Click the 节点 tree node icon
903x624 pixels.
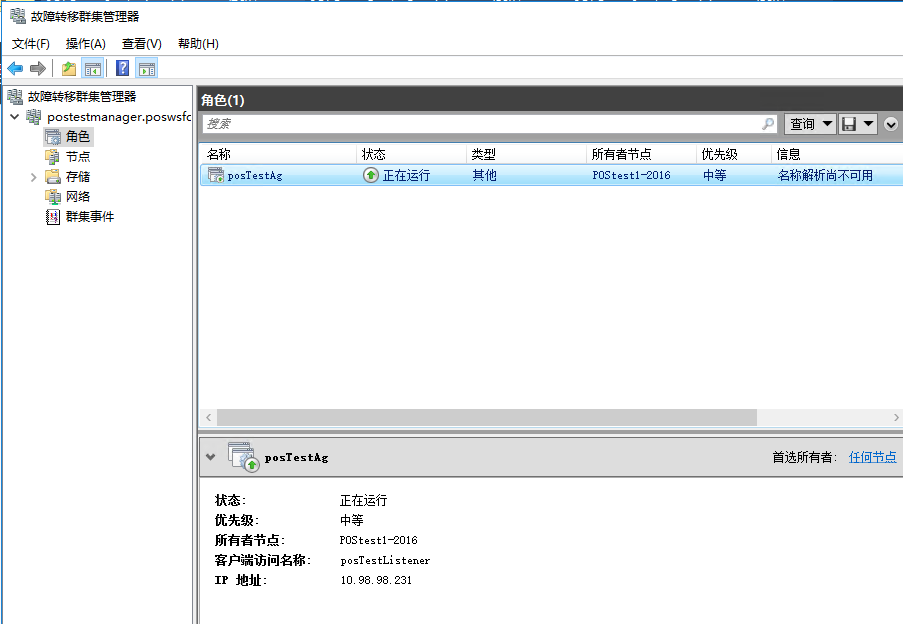[52, 157]
